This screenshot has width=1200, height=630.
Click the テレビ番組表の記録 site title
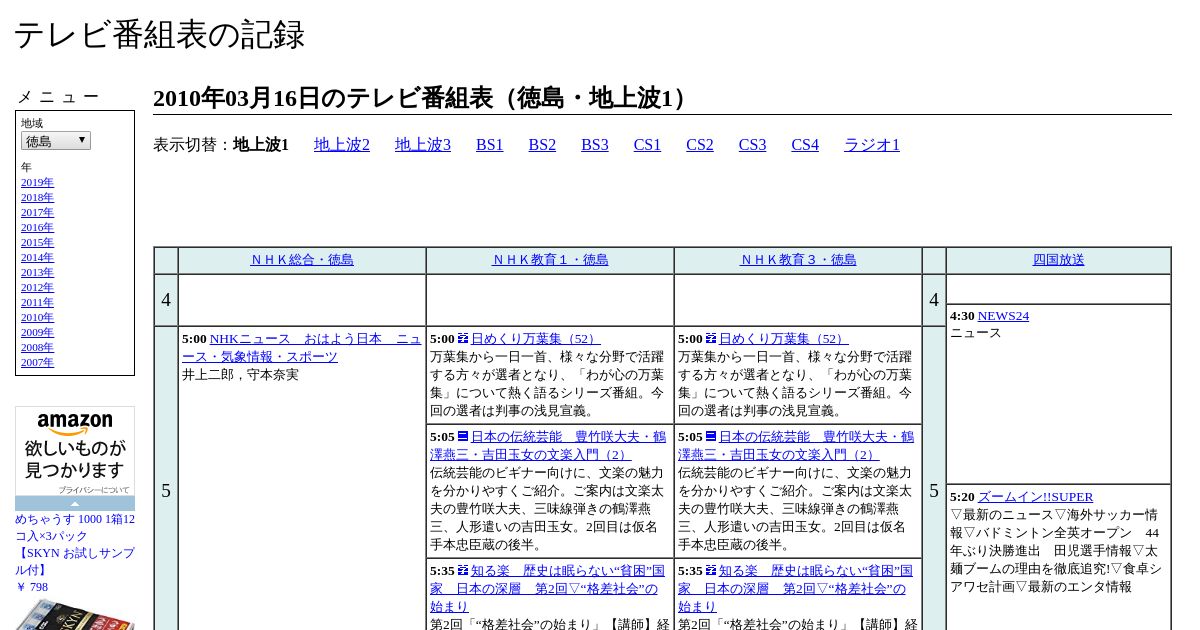coord(159,35)
